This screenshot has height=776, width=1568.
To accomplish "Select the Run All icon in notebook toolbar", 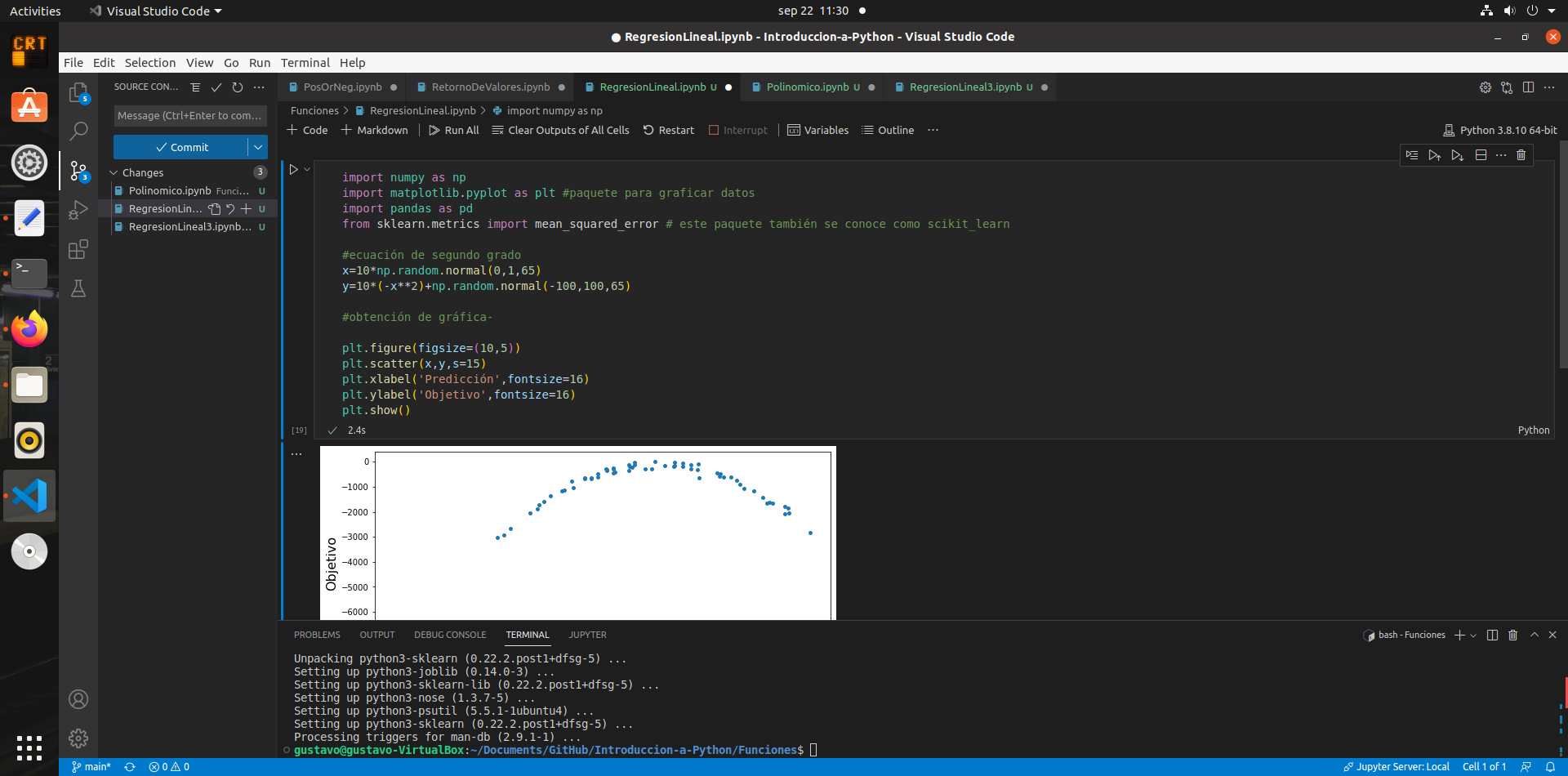I will [454, 130].
